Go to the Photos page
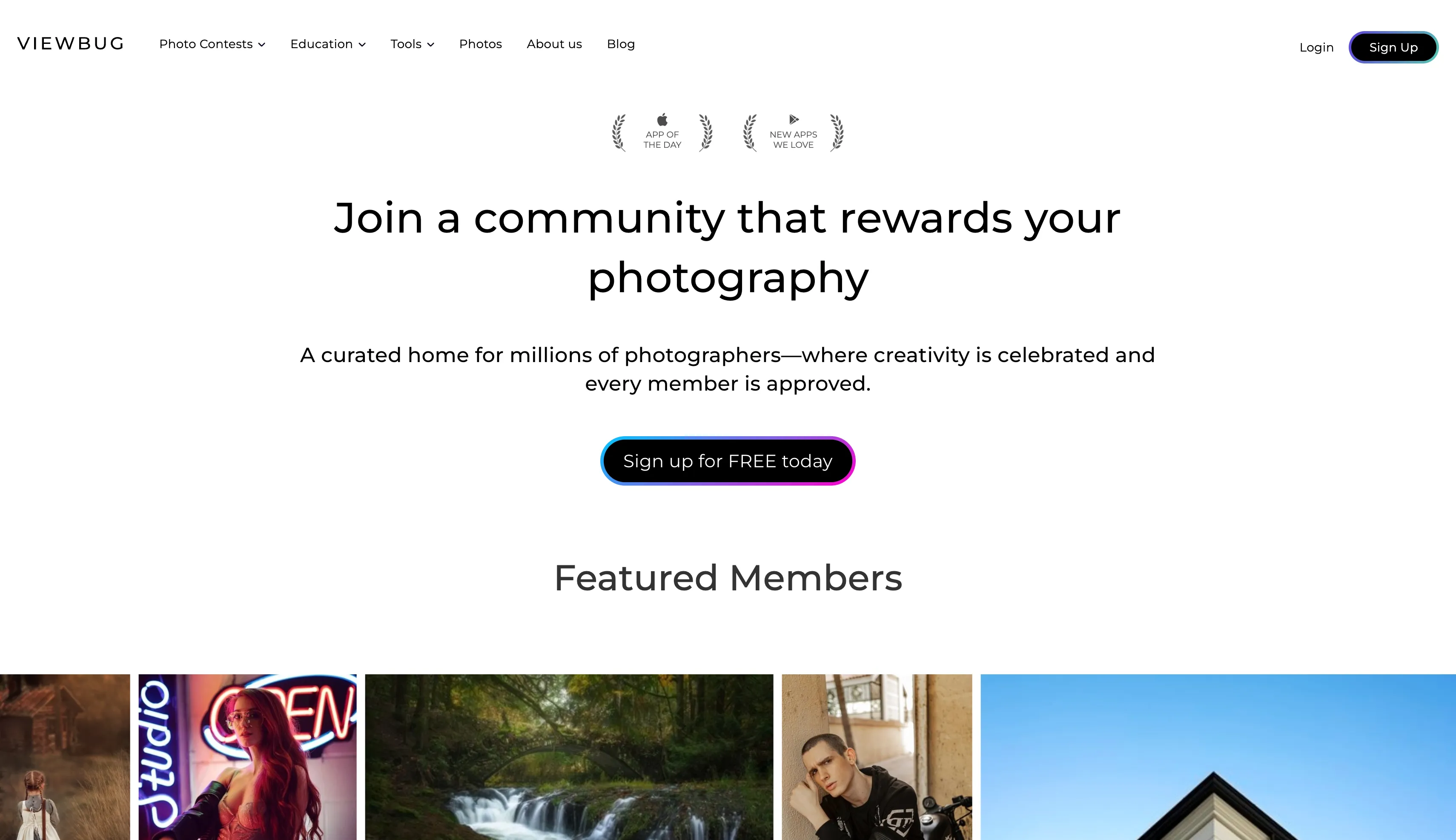The height and width of the screenshot is (840, 1456). (480, 44)
